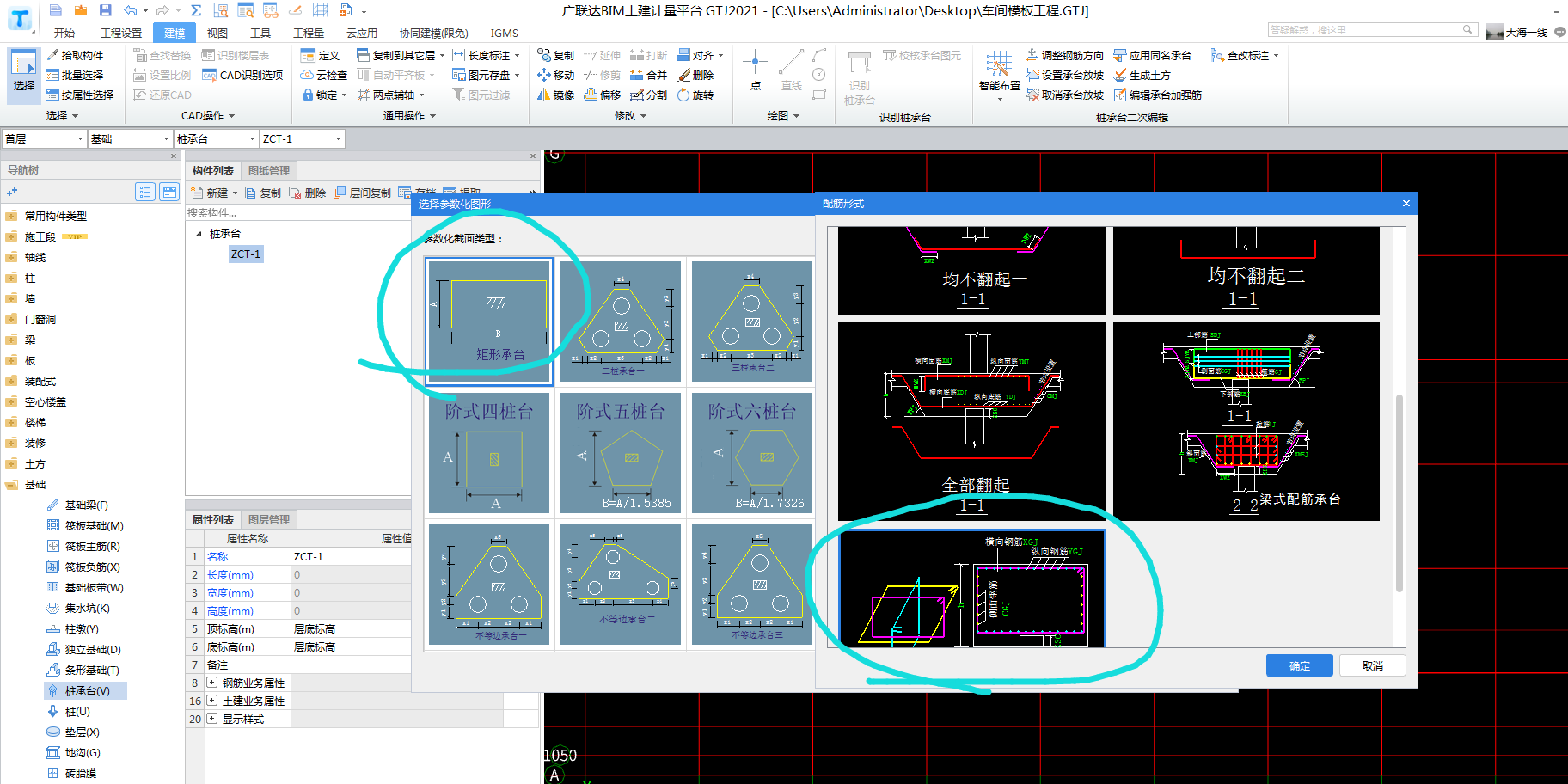The image size is (1568, 784).
Task: Click 分割 split tool
Action: coord(648,95)
